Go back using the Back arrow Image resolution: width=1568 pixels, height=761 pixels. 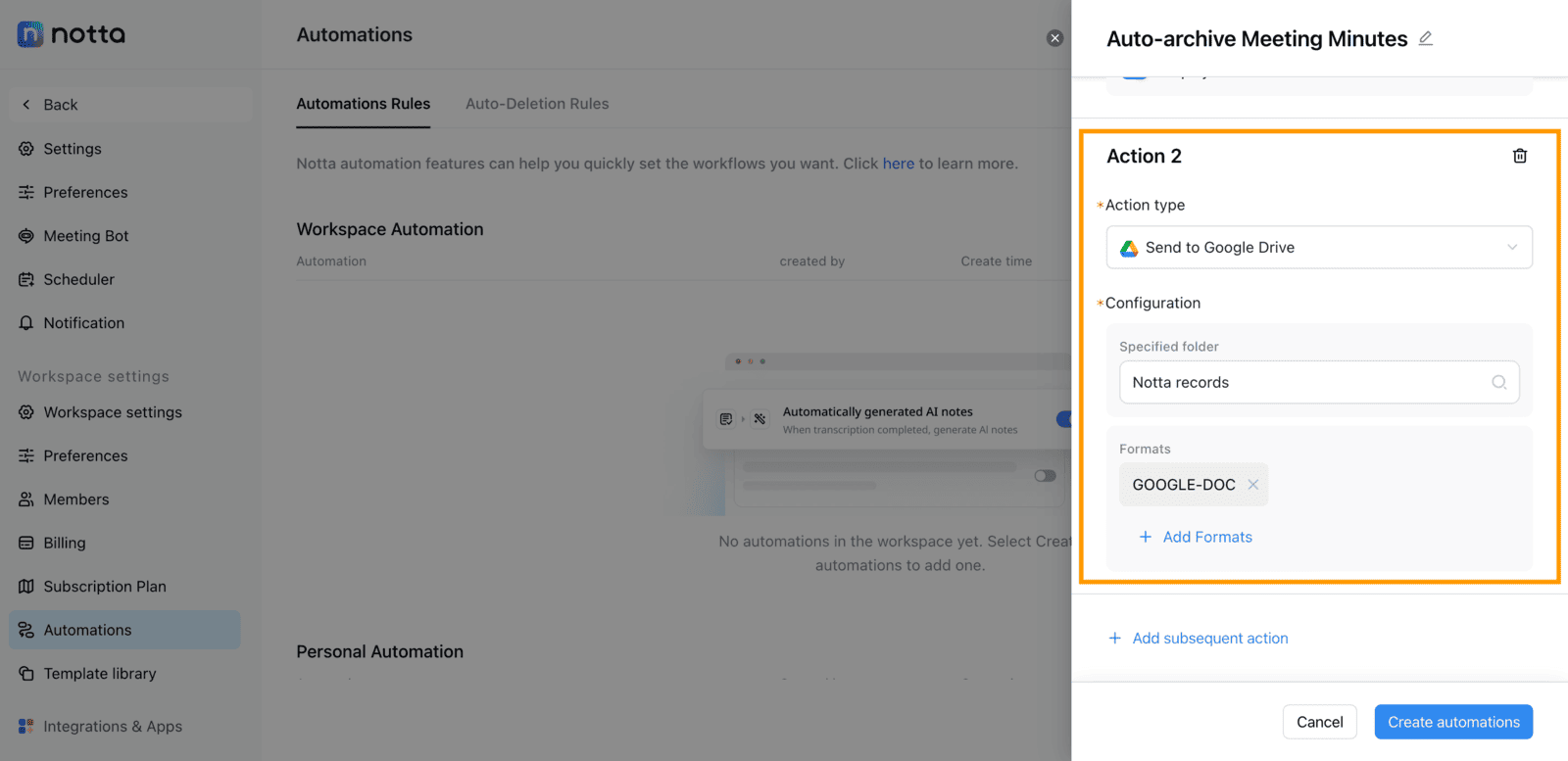click(x=26, y=105)
